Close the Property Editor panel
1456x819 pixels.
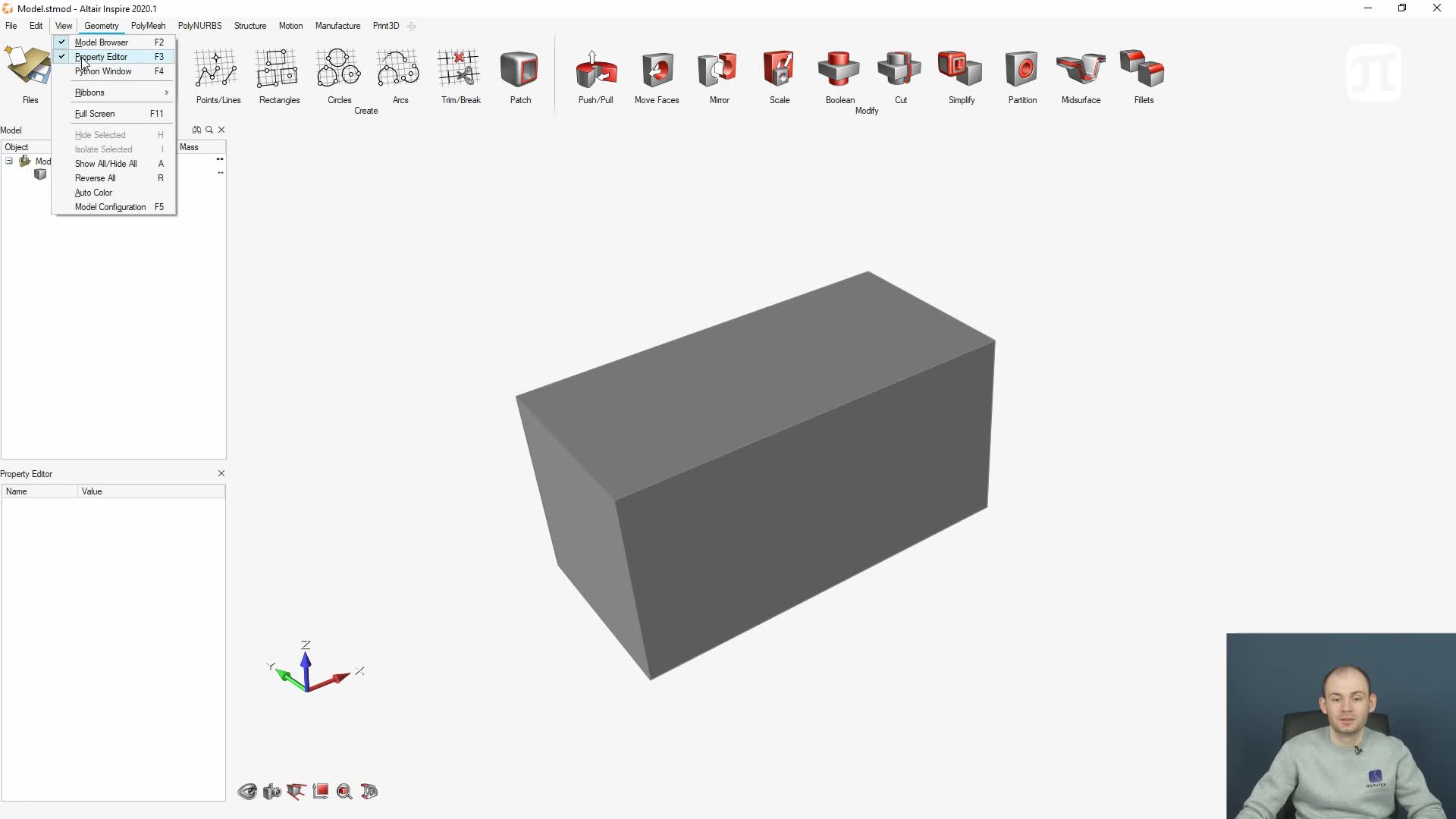pyautogui.click(x=221, y=473)
